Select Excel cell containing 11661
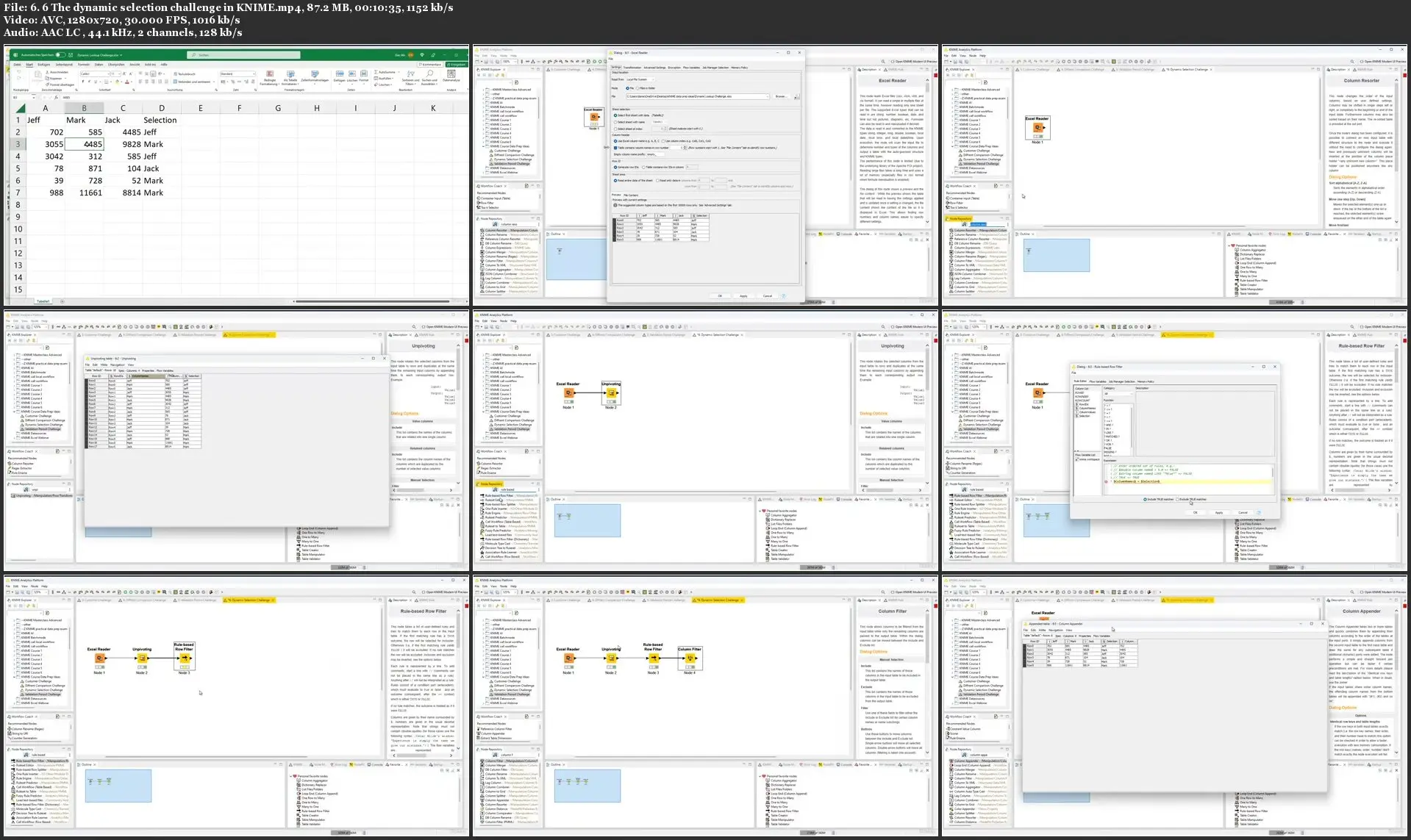Screen dimensions: 1411x840 click(x=84, y=193)
